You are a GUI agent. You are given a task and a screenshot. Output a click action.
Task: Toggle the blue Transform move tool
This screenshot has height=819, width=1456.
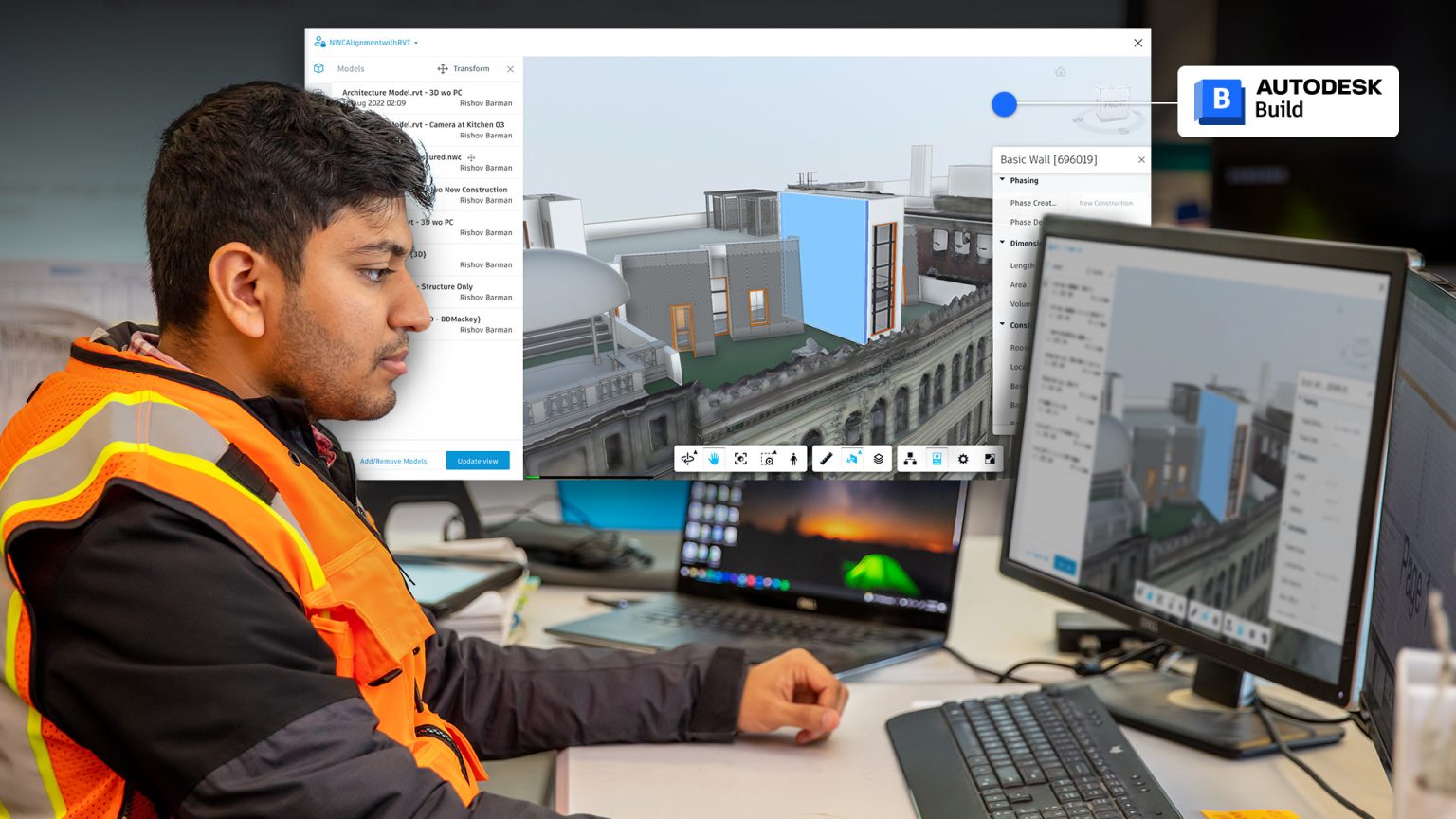click(x=852, y=459)
